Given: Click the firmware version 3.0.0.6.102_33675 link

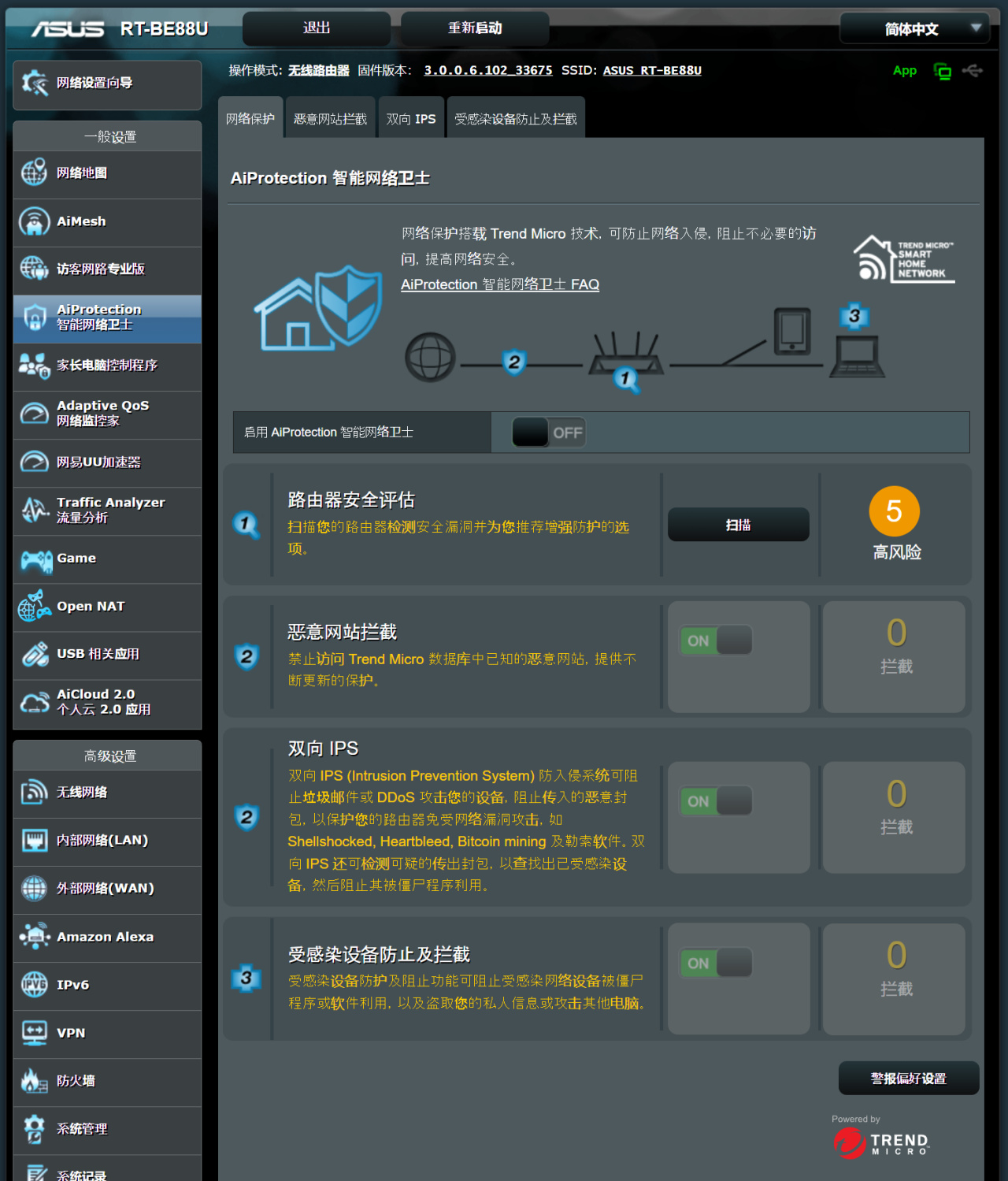Looking at the screenshot, I should [x=488, y=70].
